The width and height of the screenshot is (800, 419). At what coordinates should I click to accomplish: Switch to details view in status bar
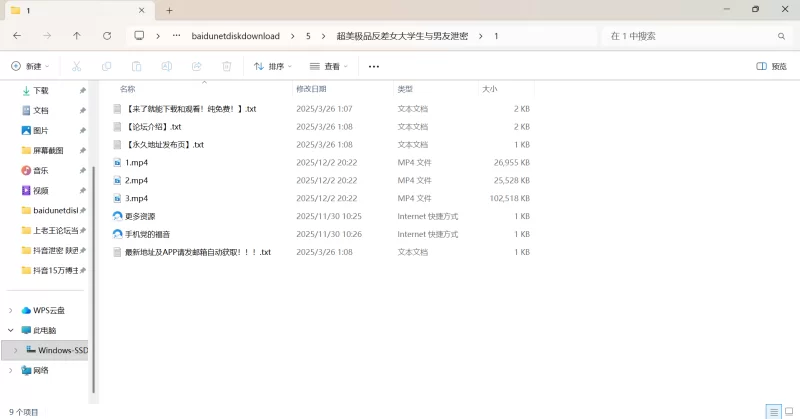click(773, 411)
